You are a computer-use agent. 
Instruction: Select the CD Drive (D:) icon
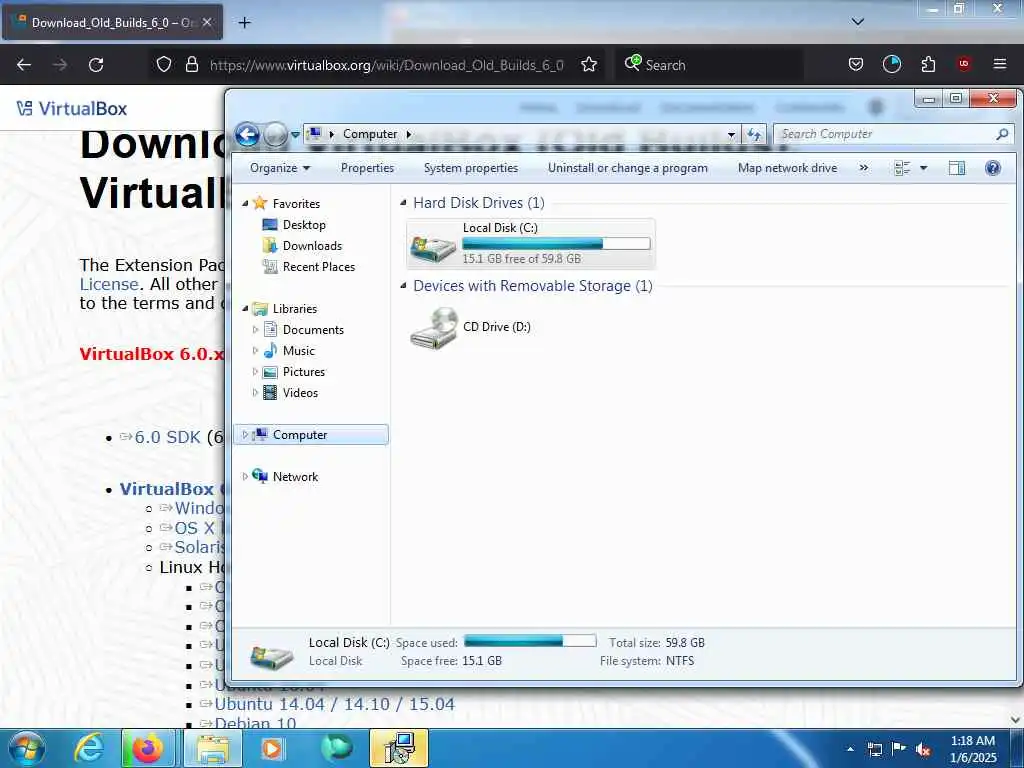434,328
